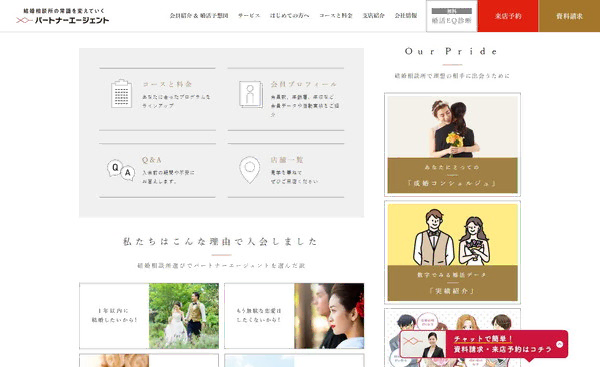The image size is (600, 367).
Task: Click the Q&A speech bubbles icon
Action: pos(121,170)
